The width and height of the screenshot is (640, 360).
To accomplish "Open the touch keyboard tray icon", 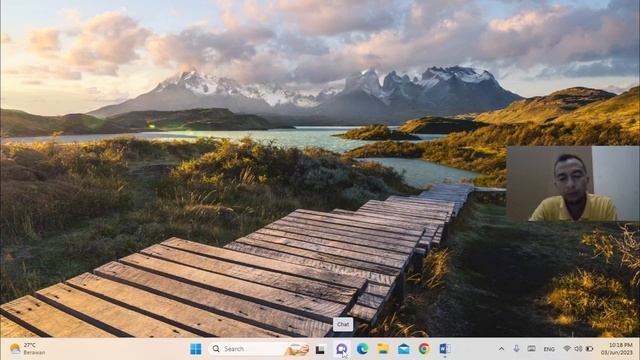I will 531,349.
